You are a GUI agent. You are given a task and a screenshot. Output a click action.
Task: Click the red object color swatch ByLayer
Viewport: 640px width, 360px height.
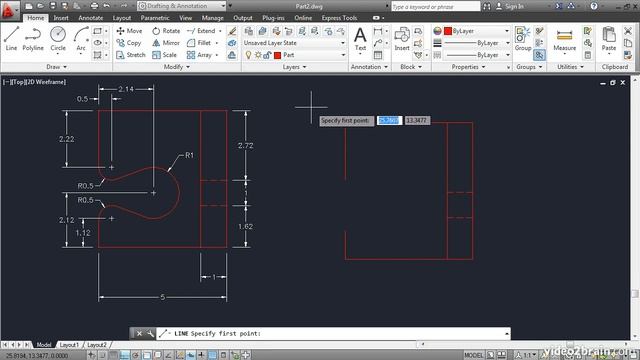pos(448,31)
